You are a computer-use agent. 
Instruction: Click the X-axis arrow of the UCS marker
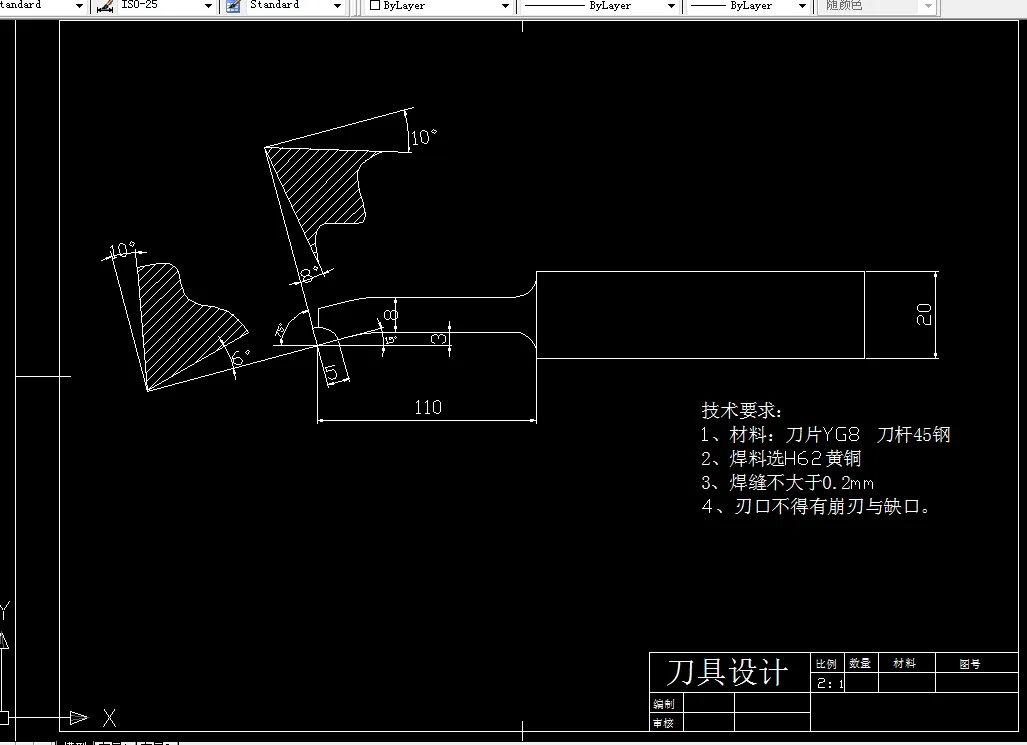pyautogui.click(x=78, y=717)
